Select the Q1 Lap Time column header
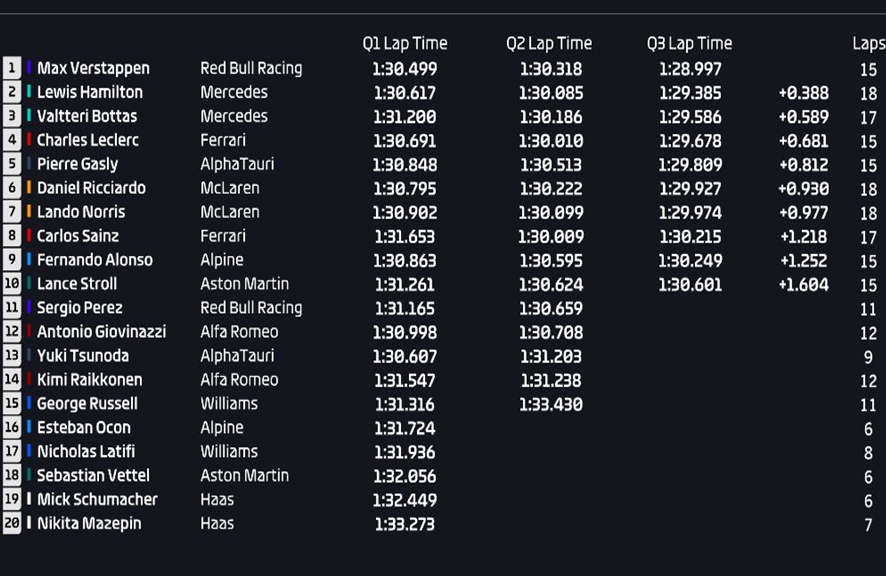This screenshot has height=576, width=886. pyautogui.click(x=405, y=44)
